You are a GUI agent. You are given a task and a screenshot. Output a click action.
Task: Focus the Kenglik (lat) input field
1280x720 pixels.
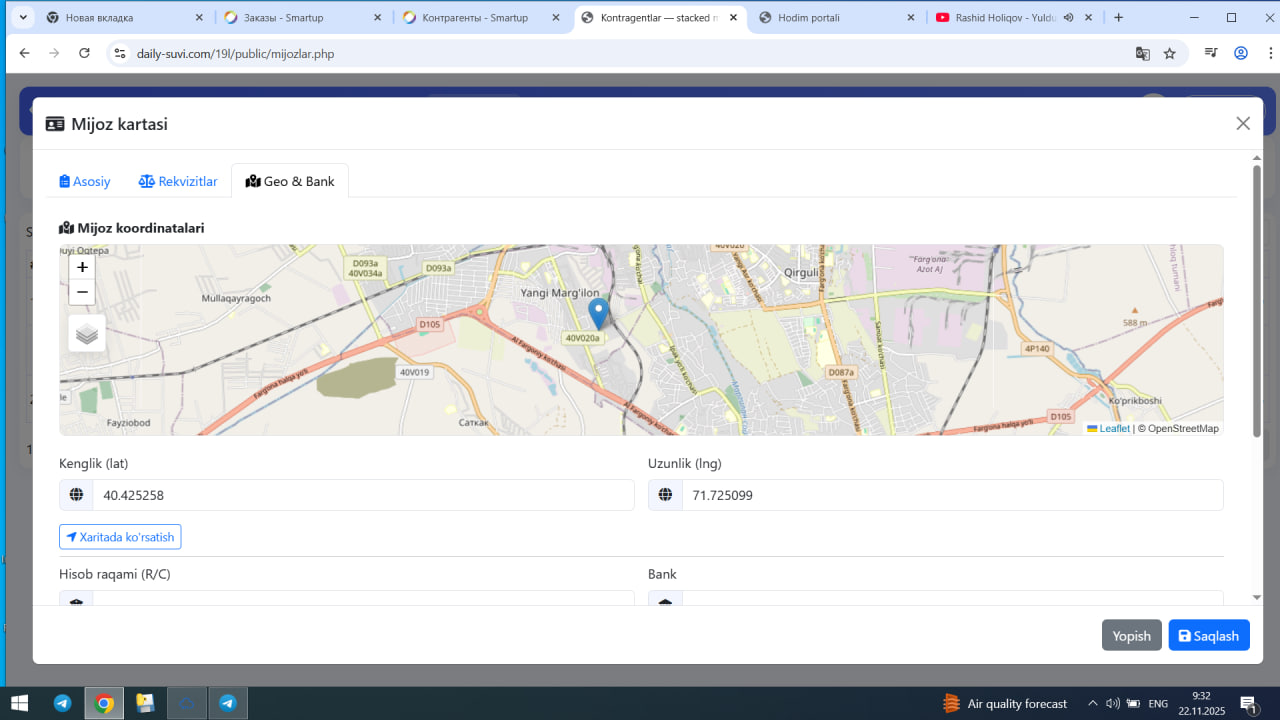(x=362, y=495)
